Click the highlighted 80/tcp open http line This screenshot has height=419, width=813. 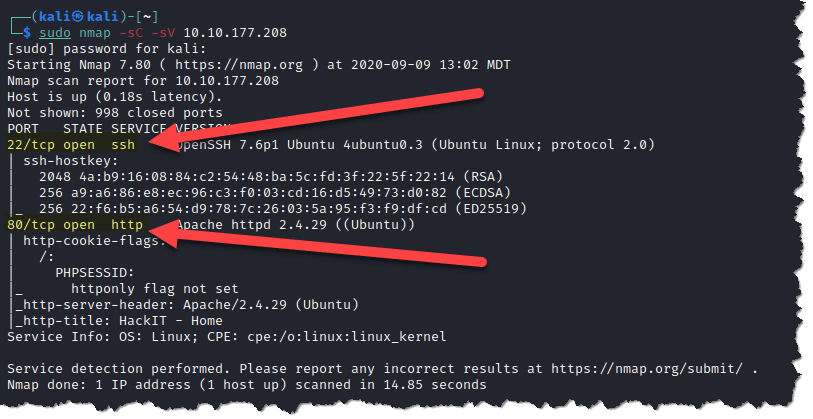click(x=76, y=225)
